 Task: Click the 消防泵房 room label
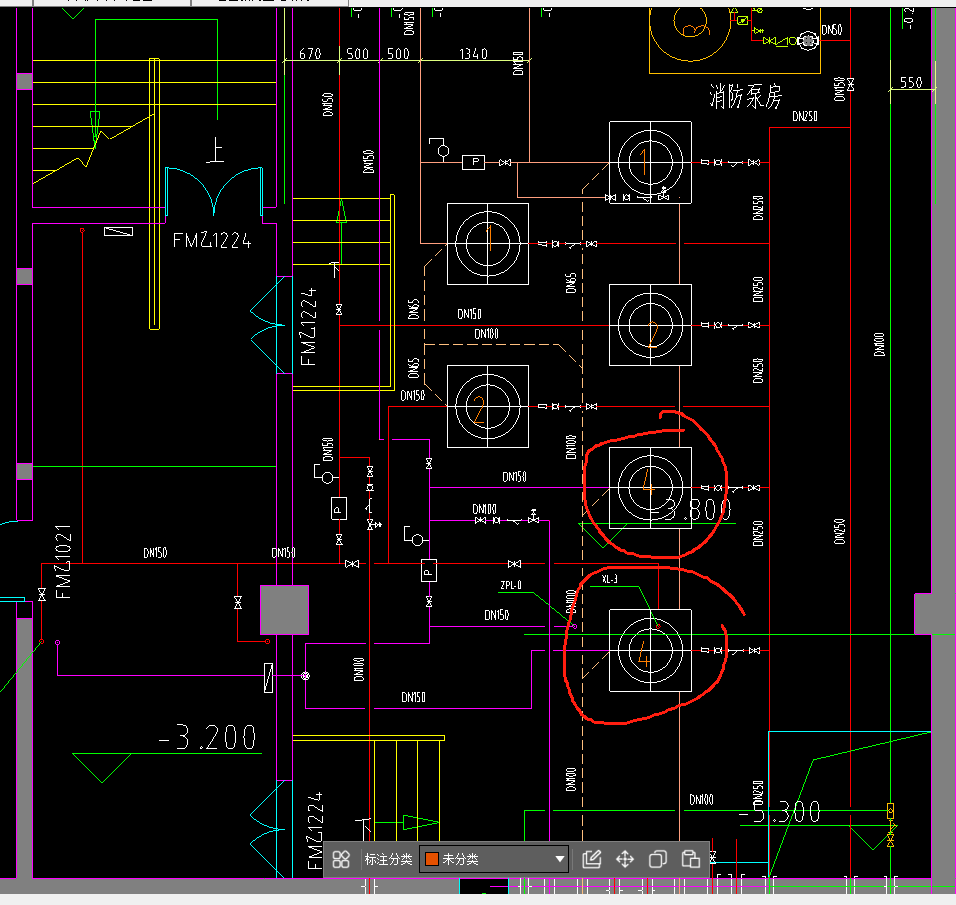pos(745,96)
